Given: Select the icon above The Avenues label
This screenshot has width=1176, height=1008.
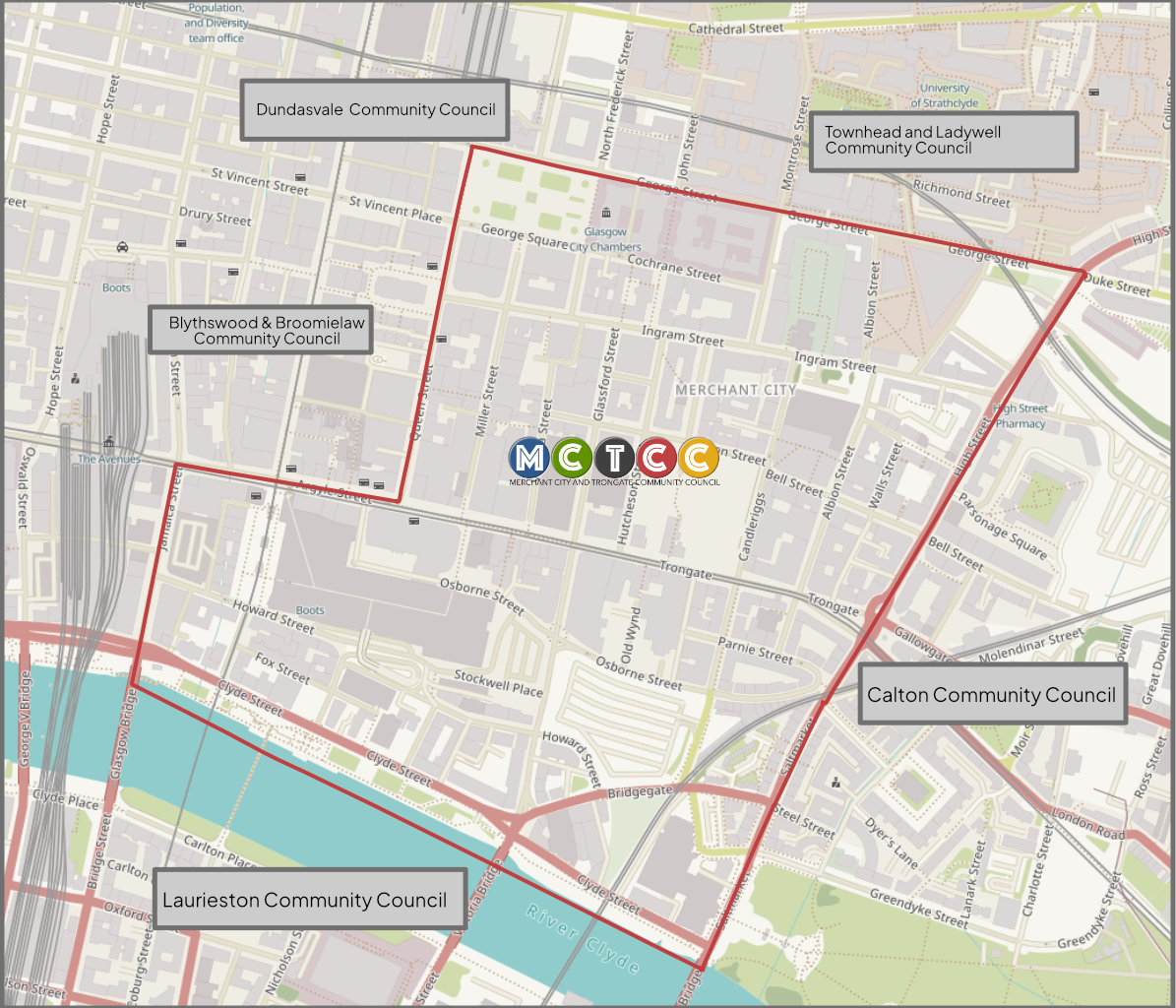Looking at the screenshot, I should [109, 442].
